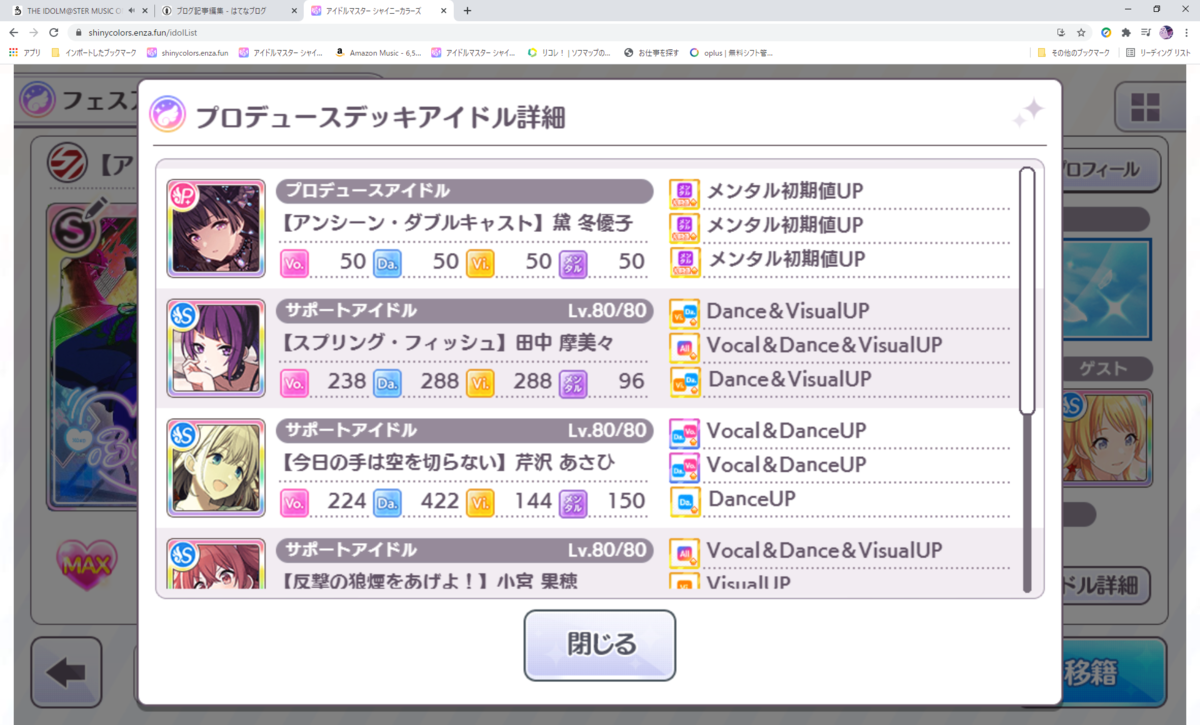The width and height of the screenshot is (1200, 725).
Task: Click Dance stat icon in 田中 摩美々 row
Action: pos(387,383)
